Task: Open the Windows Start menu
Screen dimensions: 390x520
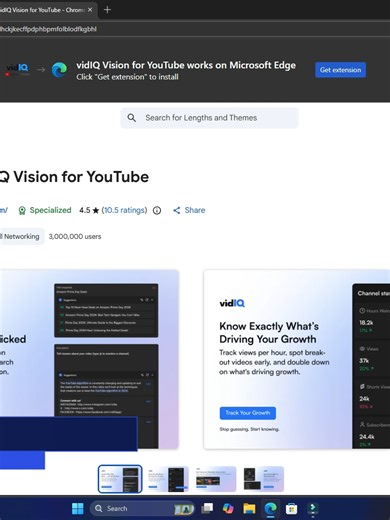Action: coord(78,508)
